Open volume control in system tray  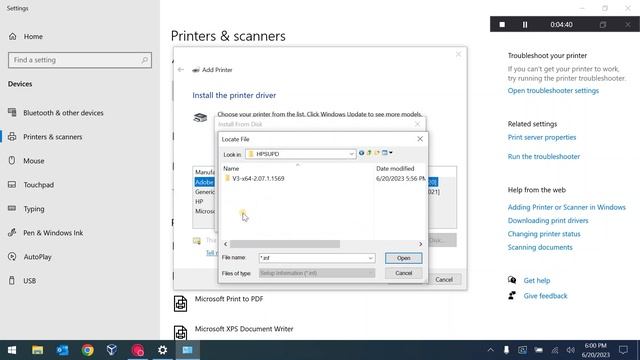[571, 350]
